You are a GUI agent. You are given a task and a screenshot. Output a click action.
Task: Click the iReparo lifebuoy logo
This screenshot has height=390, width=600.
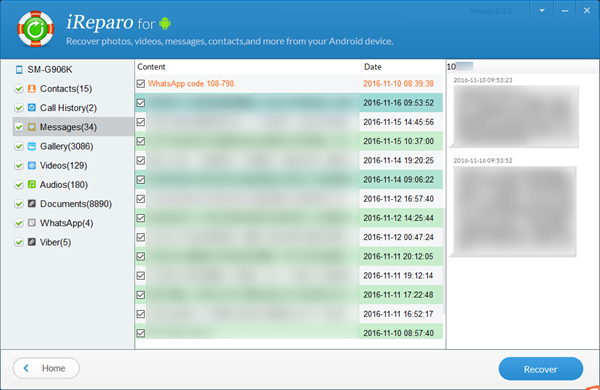36,29
